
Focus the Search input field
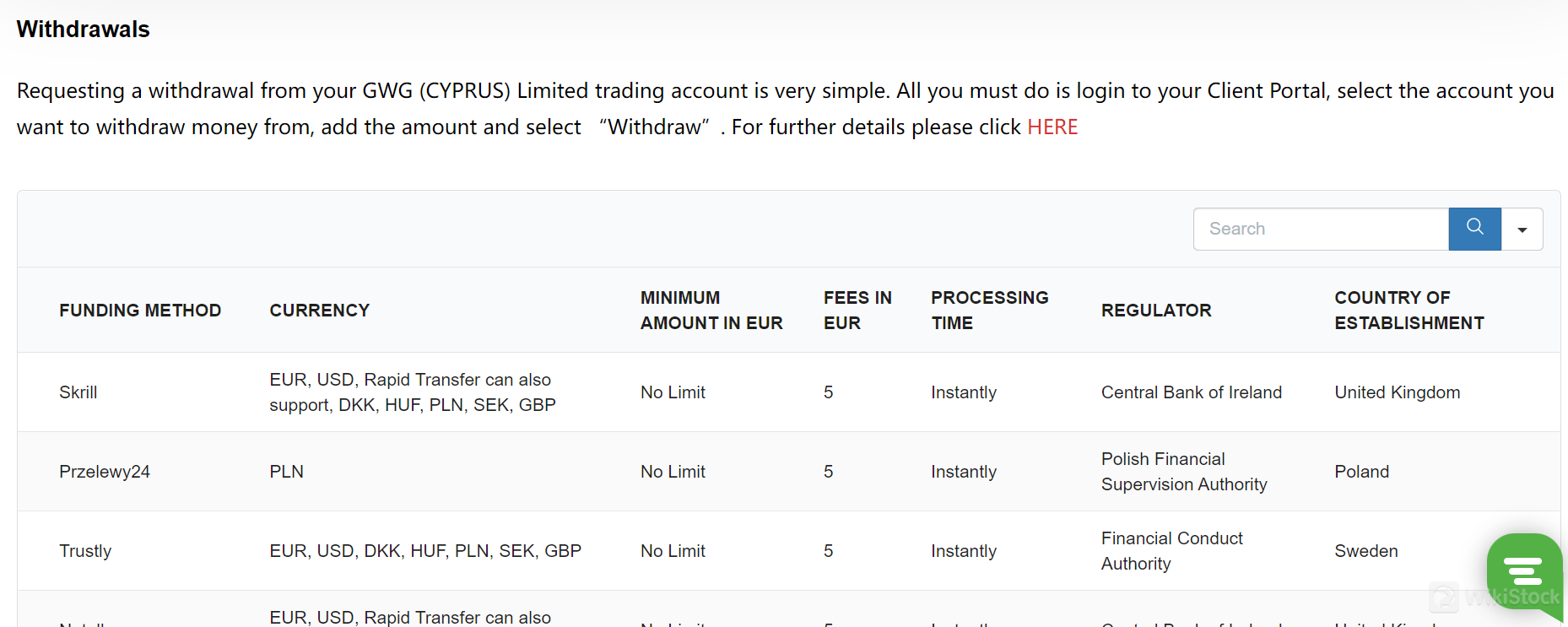[x=1321, y=229]
